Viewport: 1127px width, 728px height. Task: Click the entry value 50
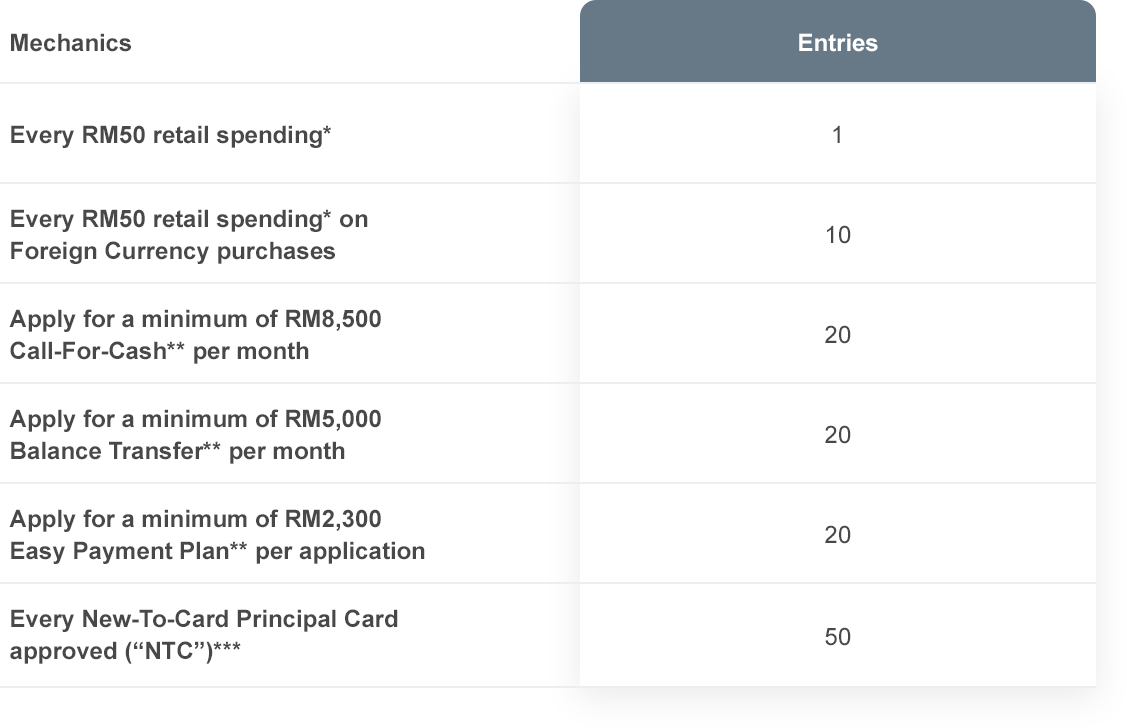[x=837, y=637]
